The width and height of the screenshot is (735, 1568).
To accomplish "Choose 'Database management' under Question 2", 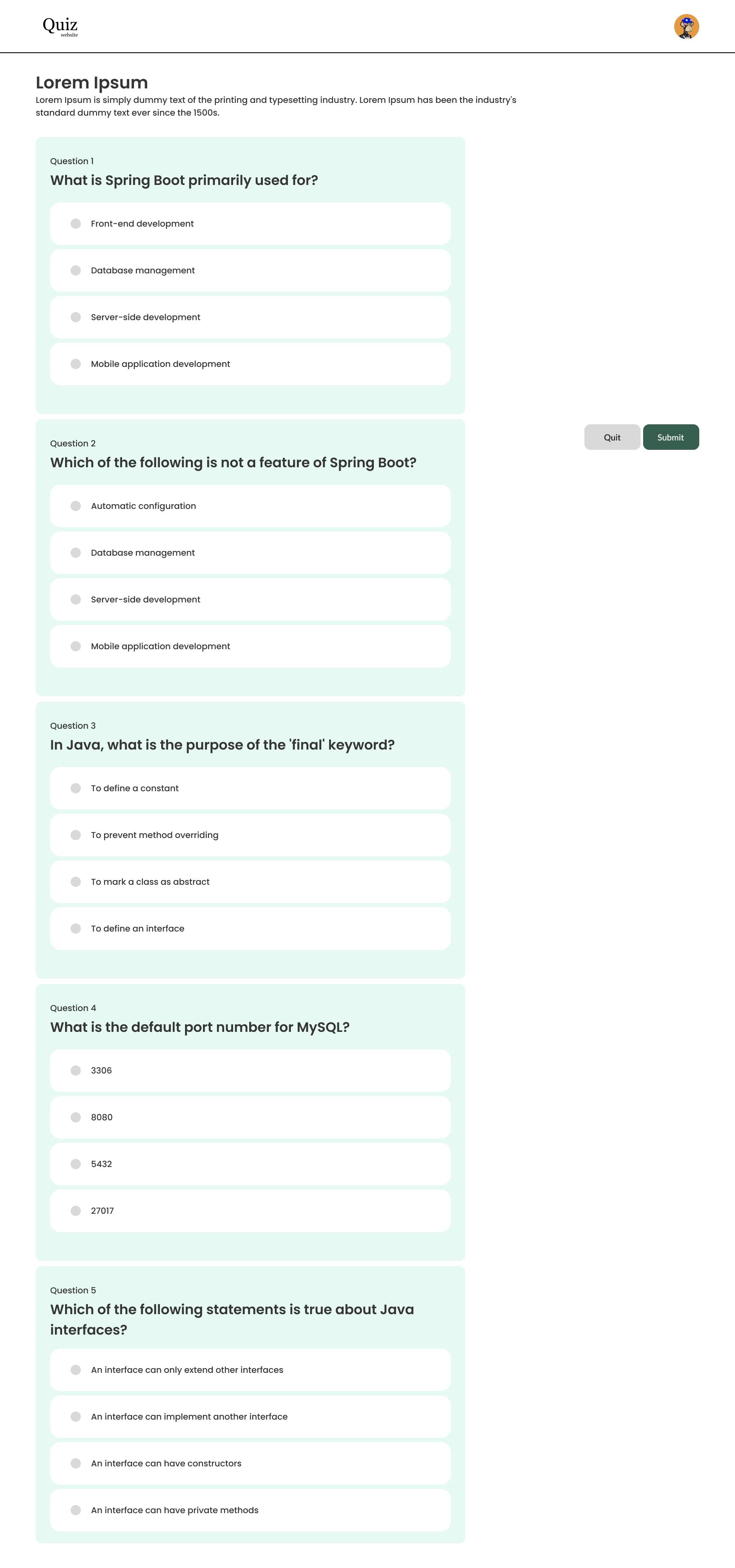I will 76,553.
